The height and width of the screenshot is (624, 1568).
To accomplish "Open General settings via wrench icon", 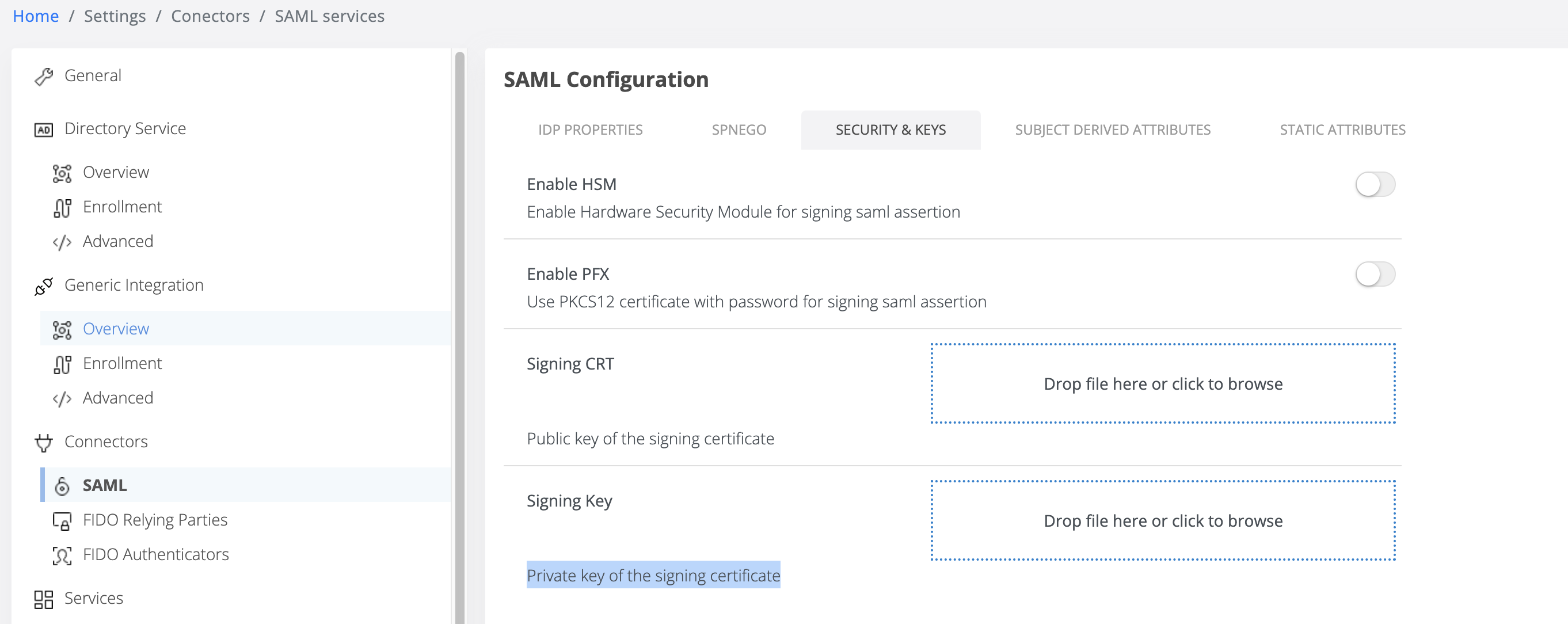I will pyautogui.click(x=44, y=75).
